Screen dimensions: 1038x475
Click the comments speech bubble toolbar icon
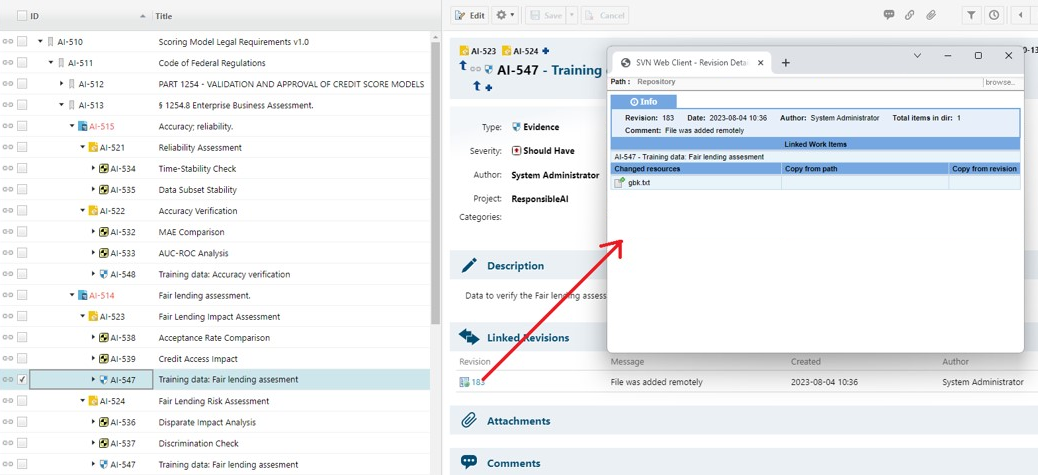point(888,15)
